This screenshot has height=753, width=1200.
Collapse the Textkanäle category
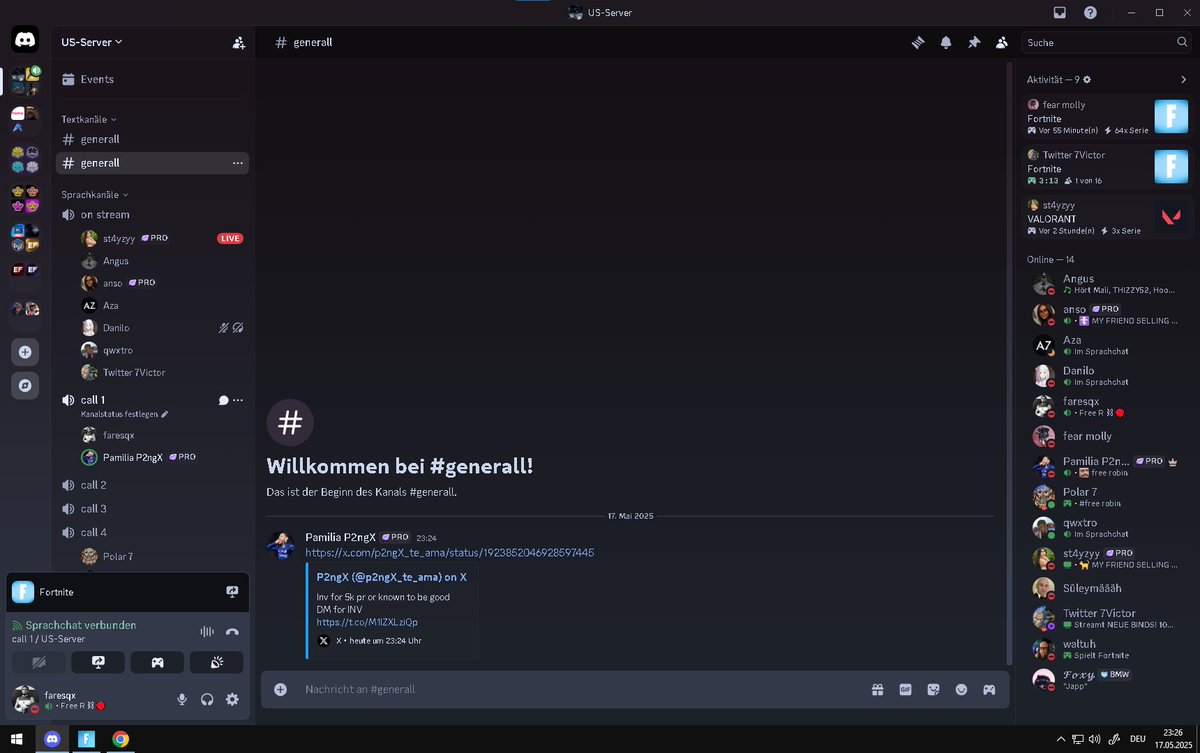(89, 119)
